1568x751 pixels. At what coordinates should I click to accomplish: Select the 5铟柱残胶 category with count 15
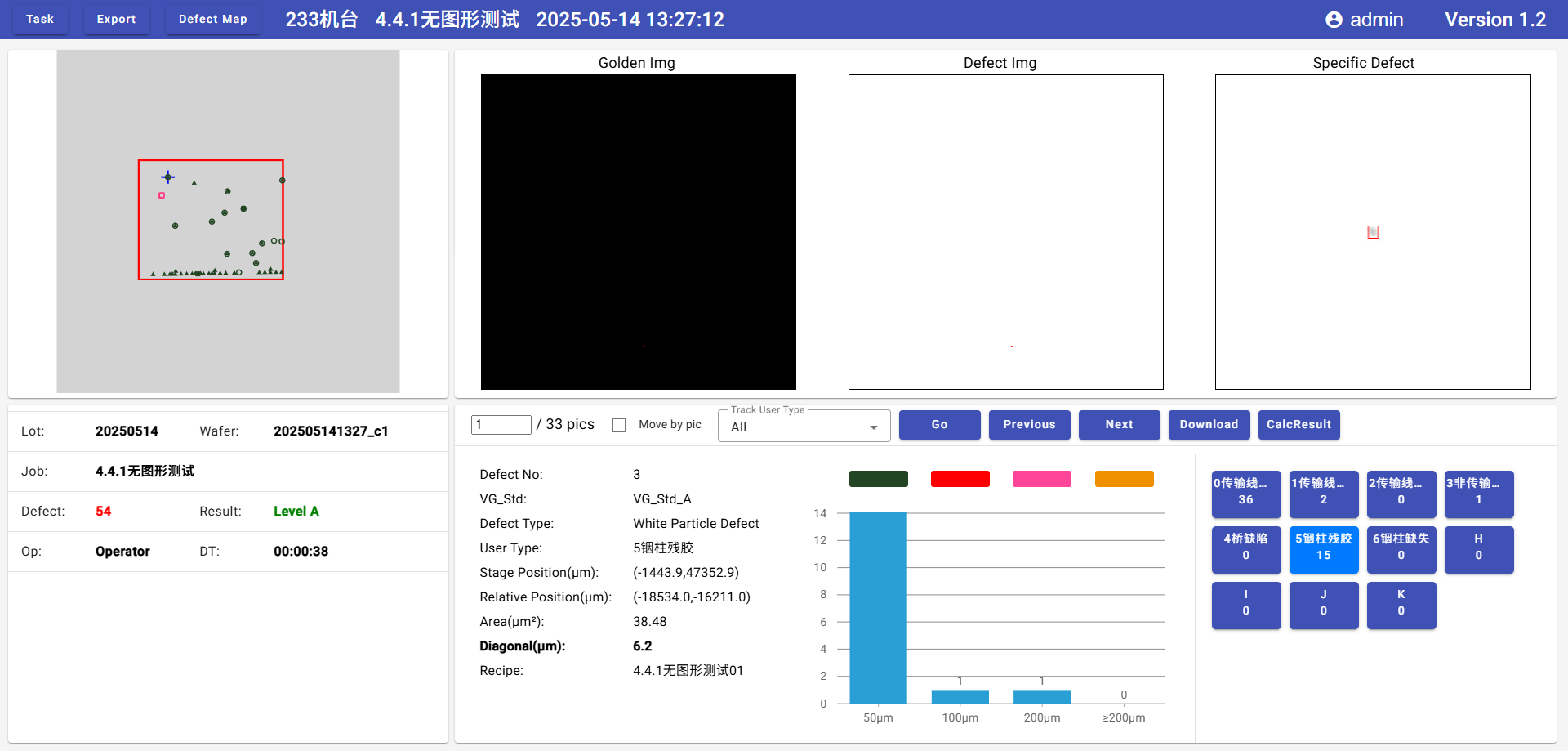coord(1323,548)
